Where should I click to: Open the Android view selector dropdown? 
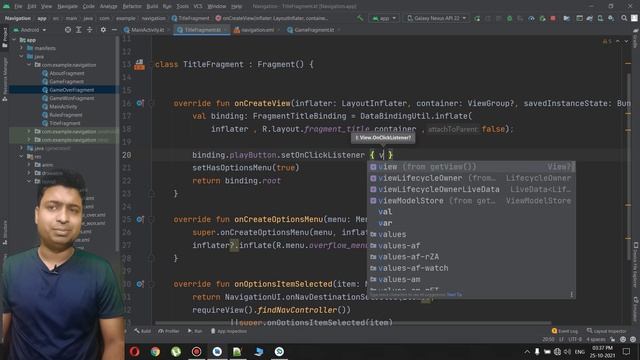30,30
